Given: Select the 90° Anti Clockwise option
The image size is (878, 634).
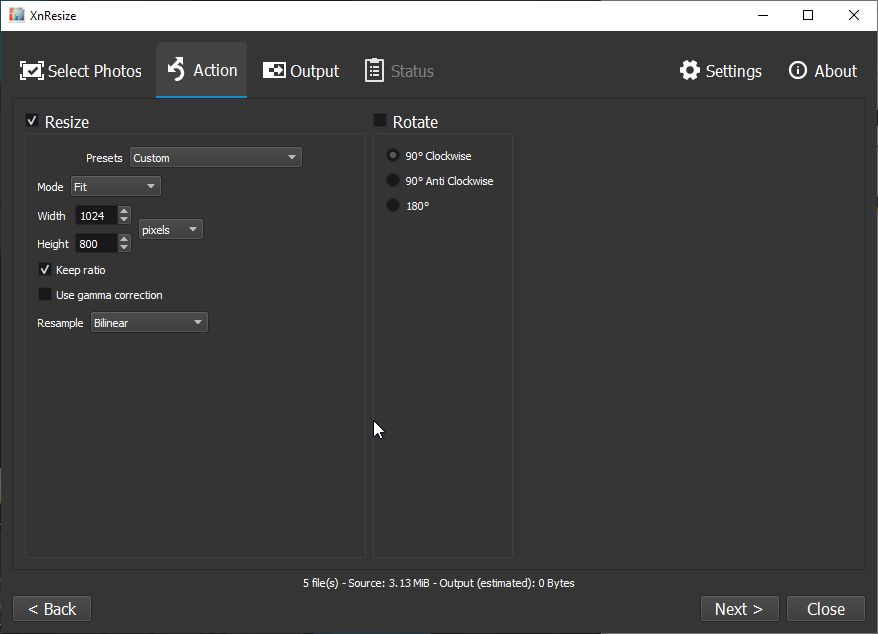Looking at the screenshot, I should pyautogui.click(x=393, y=181).
